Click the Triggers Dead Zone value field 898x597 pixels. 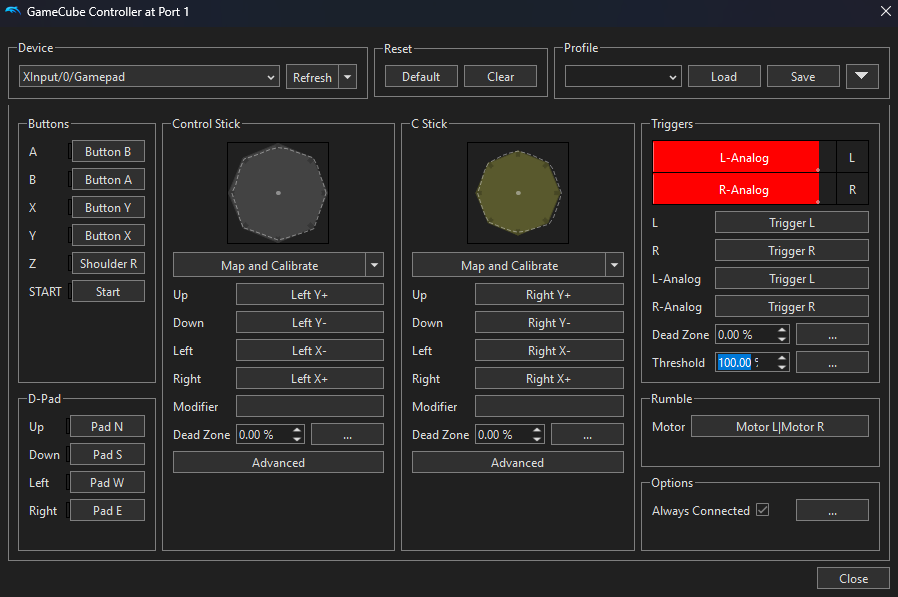click(745, 335)
